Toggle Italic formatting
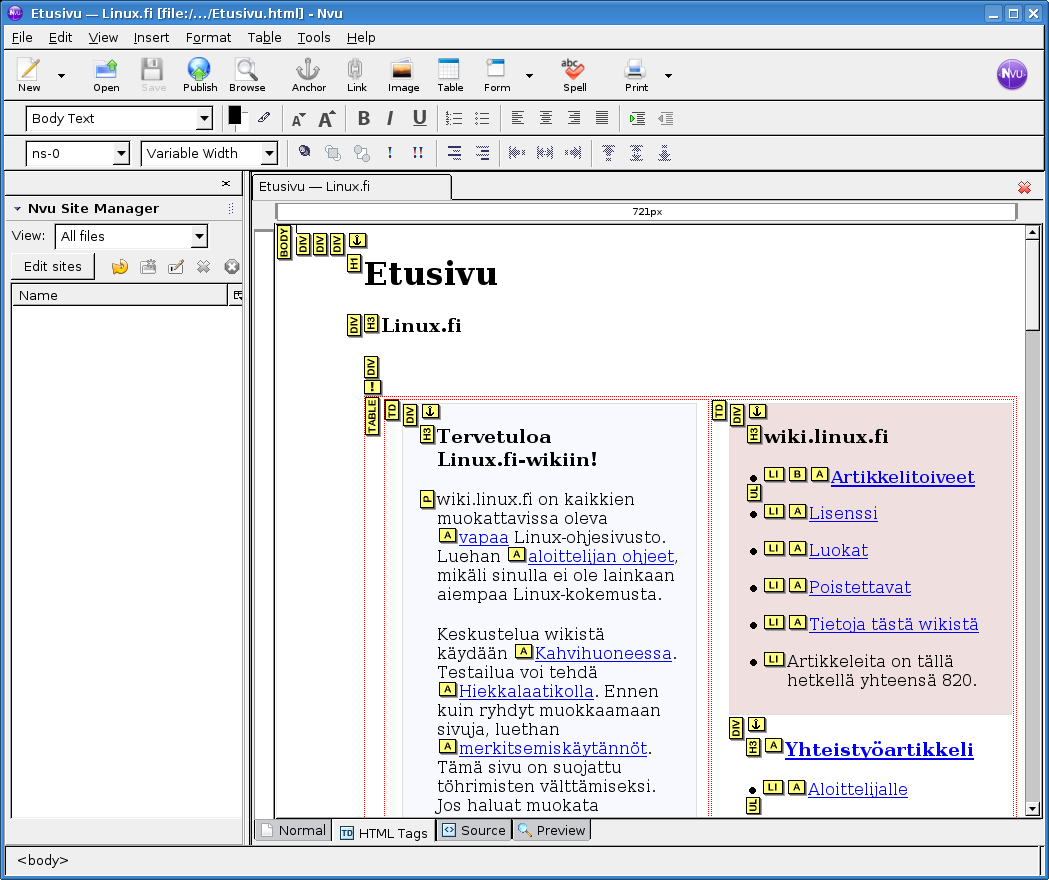 391,118
